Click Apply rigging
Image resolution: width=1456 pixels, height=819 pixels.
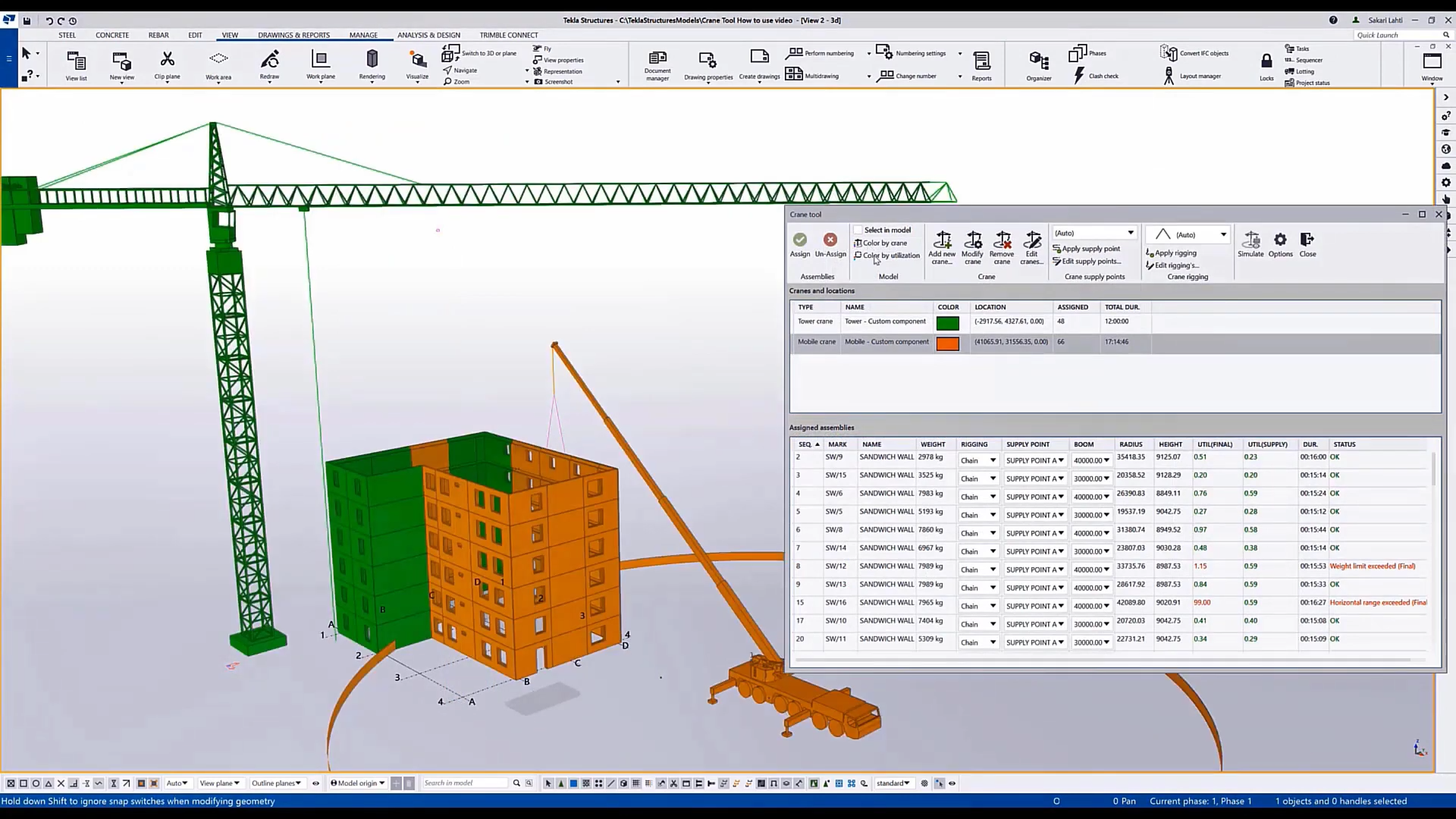tap(1172, 253)
